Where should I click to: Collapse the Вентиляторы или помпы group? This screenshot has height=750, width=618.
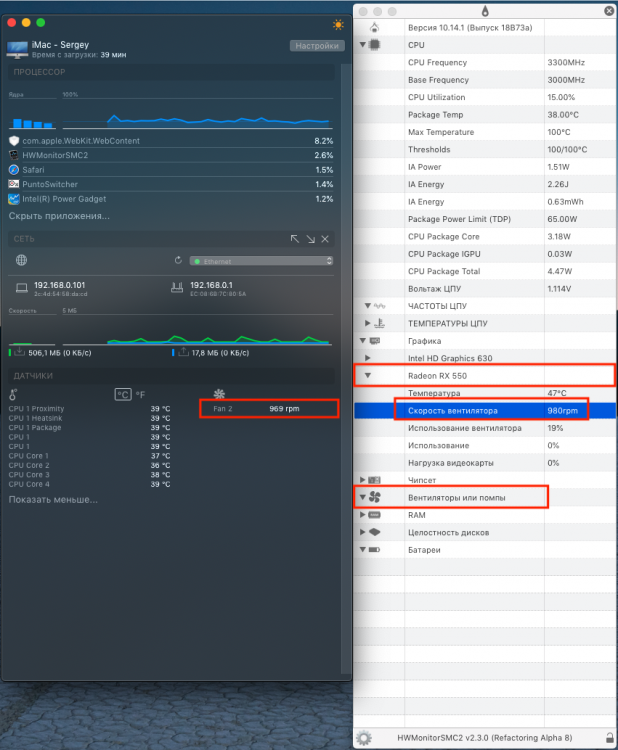[363, 497]
